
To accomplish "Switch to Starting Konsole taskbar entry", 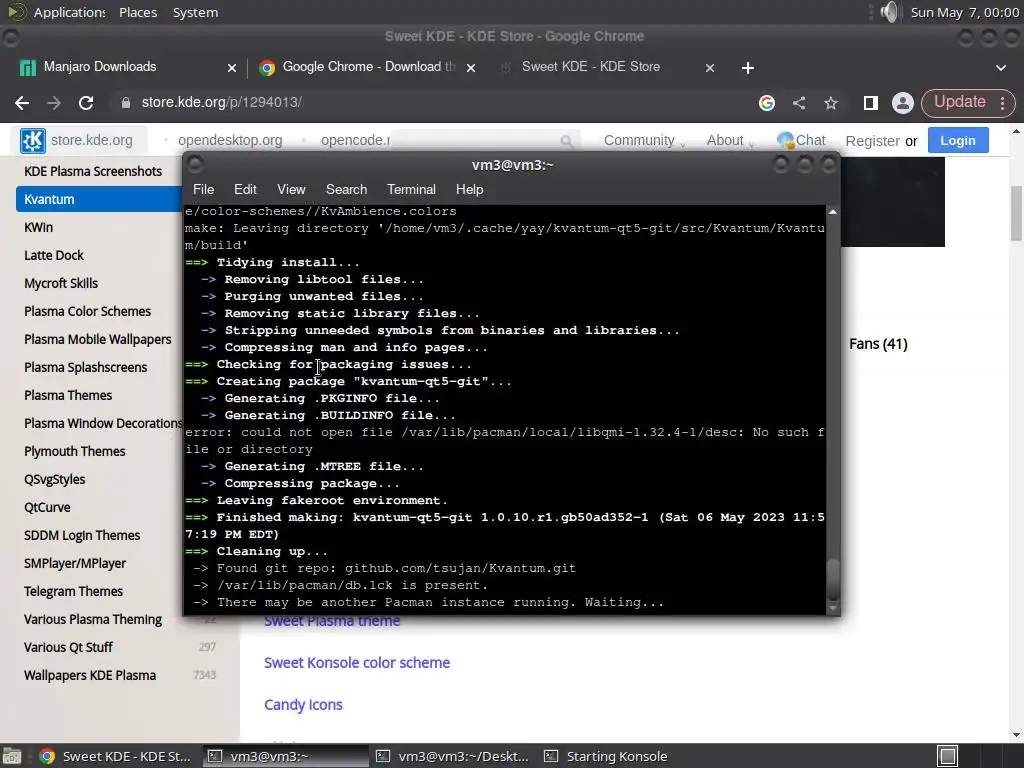I will (606, 756).
